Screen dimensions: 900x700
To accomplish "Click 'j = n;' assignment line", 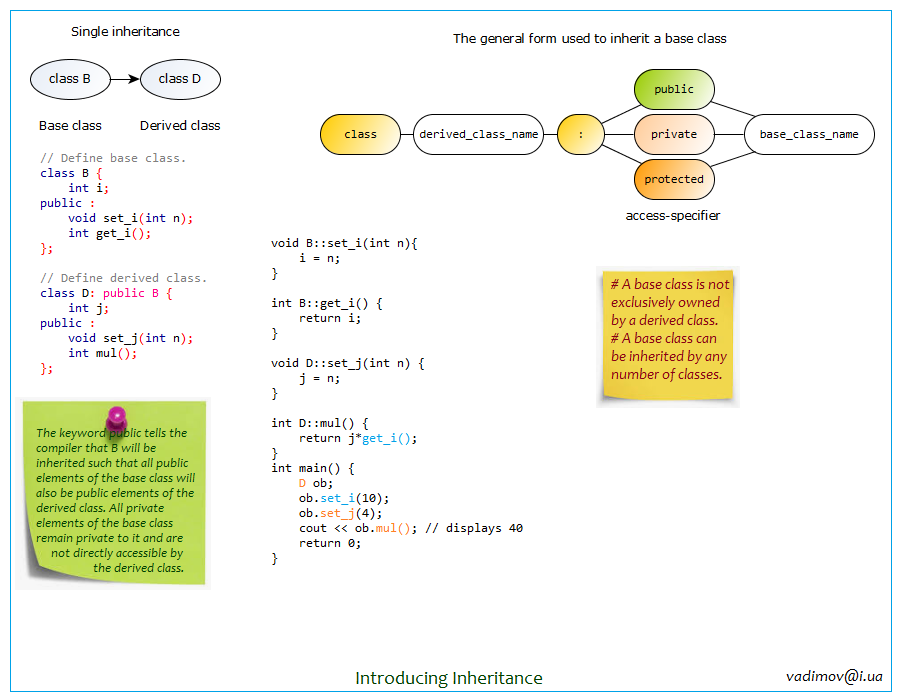I will pyautogui.click(x=320, y=379).
